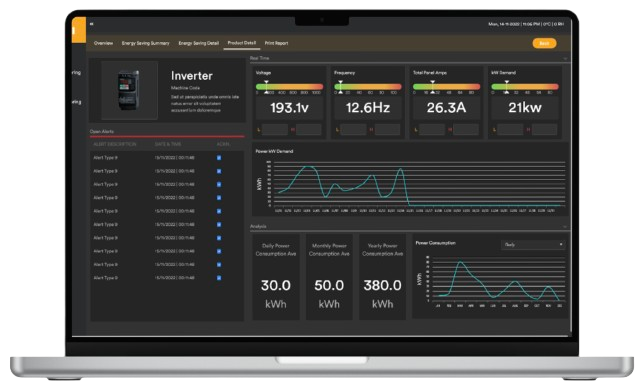Viewport: 643px width, 388px height.
Task: Click the ALERT DESCRIPTION column header
Action: (x=115, y=144)
